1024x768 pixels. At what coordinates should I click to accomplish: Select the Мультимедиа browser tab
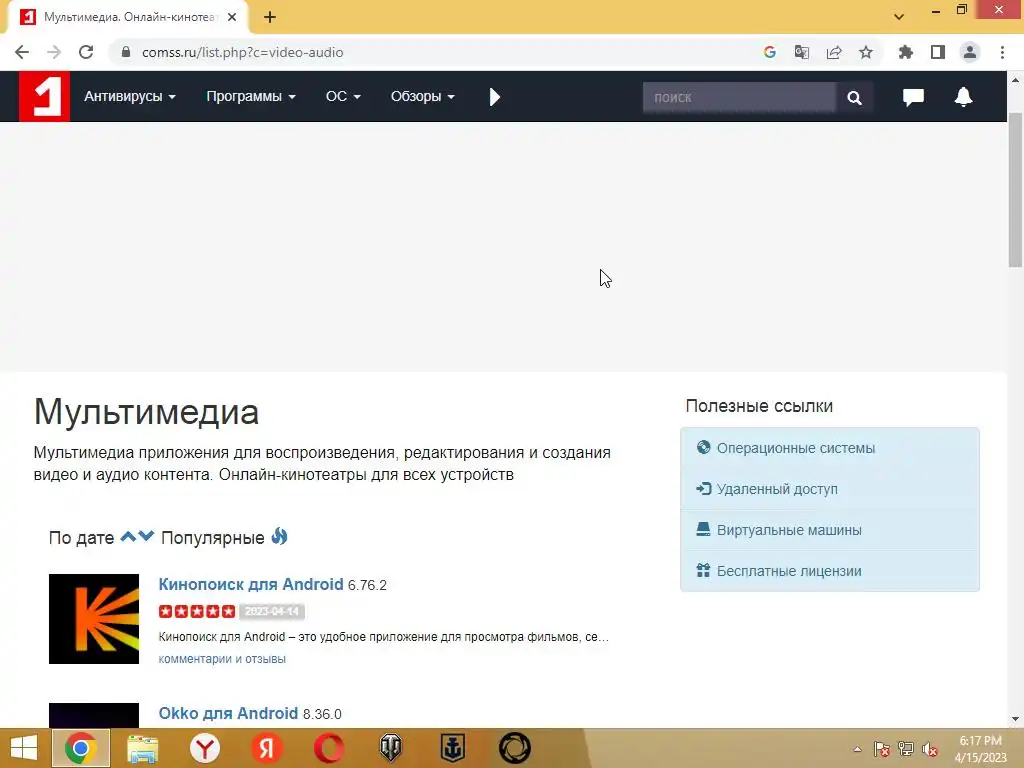point(127,18)
